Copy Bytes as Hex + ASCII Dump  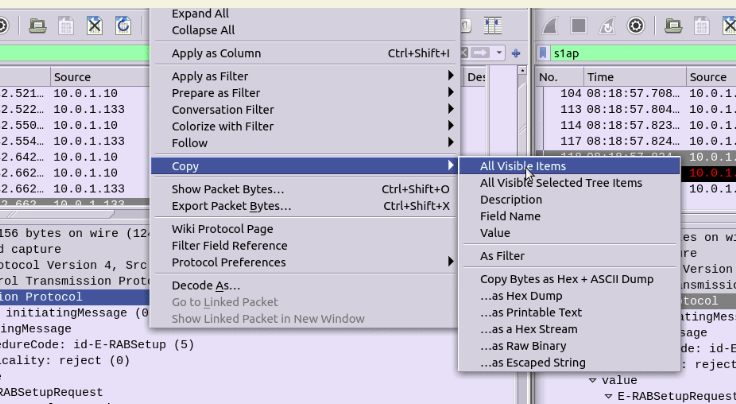coord(569,279)
